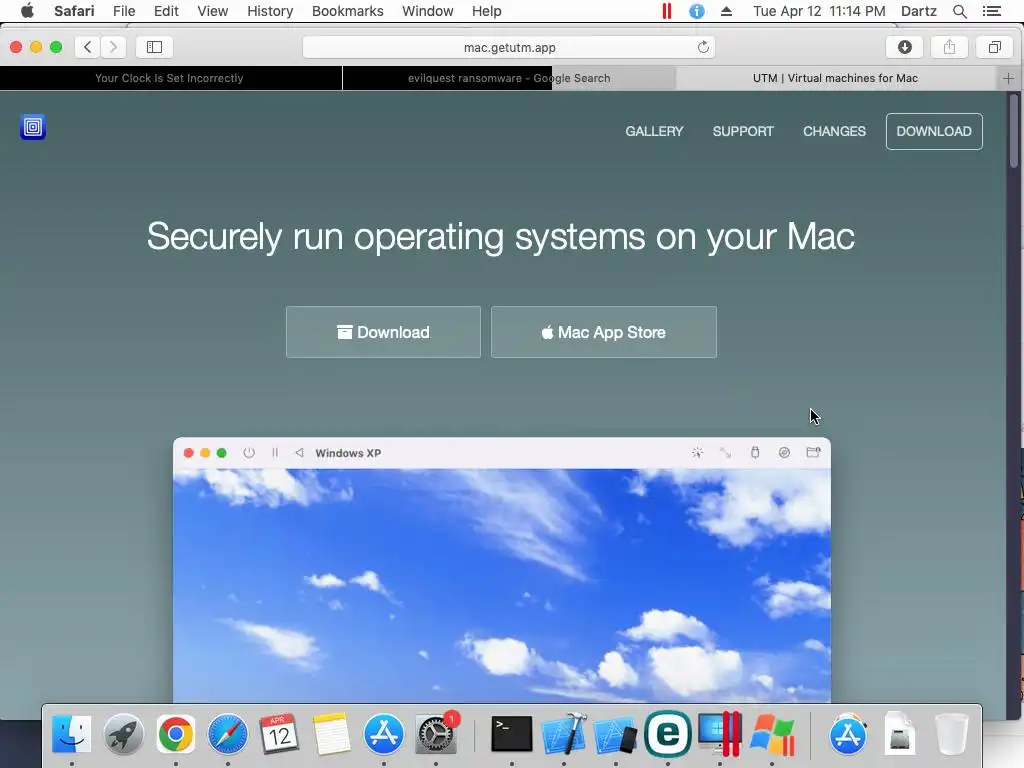The width and height of the screenshot is (1024, 768).
Task: Click the eject icon in menu bar
Action: (x=726, y=11)
